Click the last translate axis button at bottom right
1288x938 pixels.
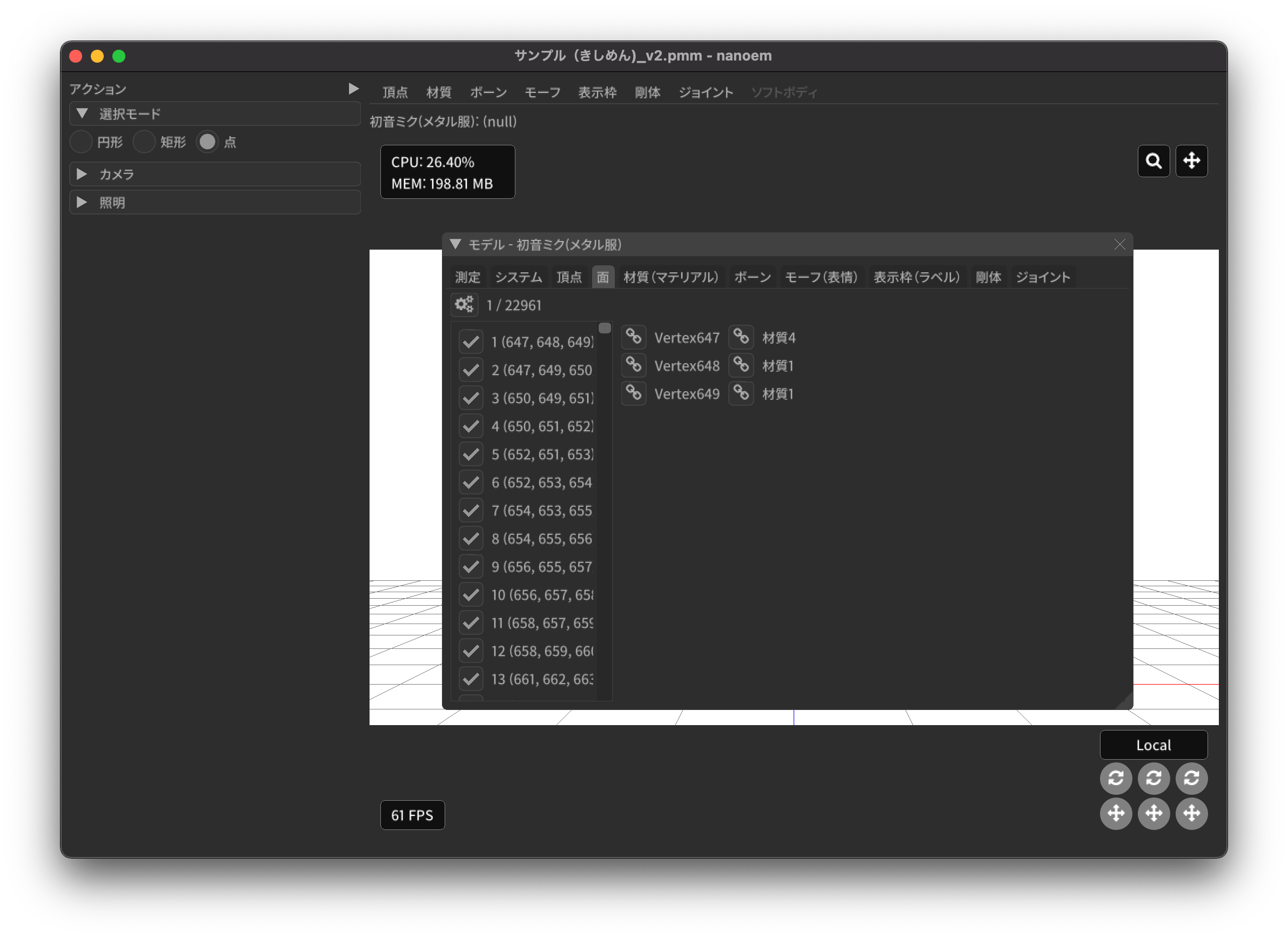coord(1191,814)
